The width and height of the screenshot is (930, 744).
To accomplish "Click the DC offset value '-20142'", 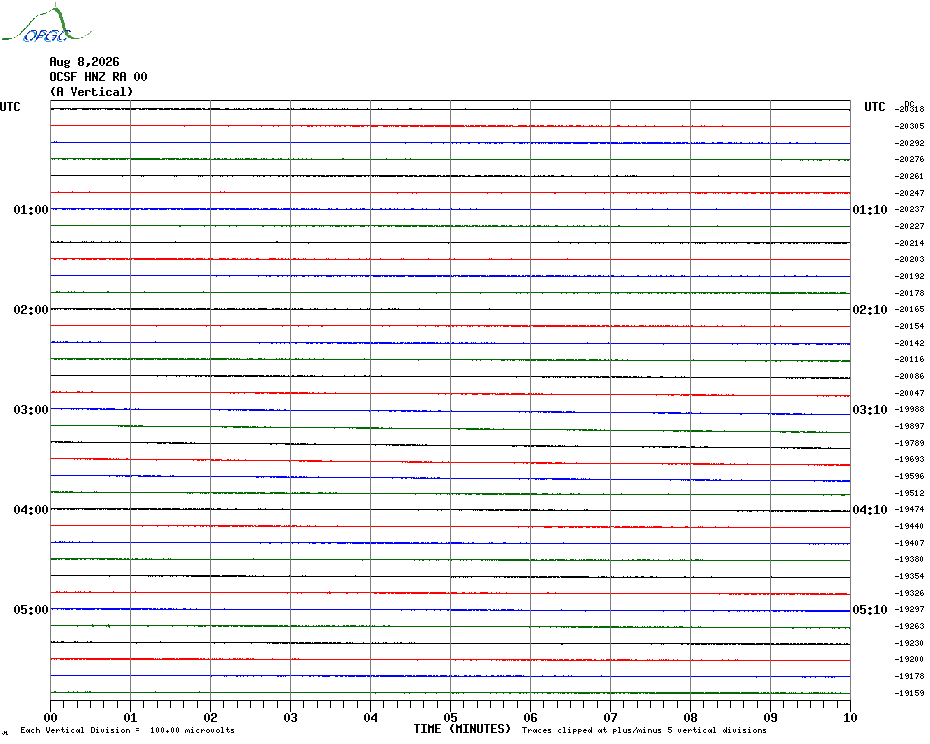I will pos(909,343).
